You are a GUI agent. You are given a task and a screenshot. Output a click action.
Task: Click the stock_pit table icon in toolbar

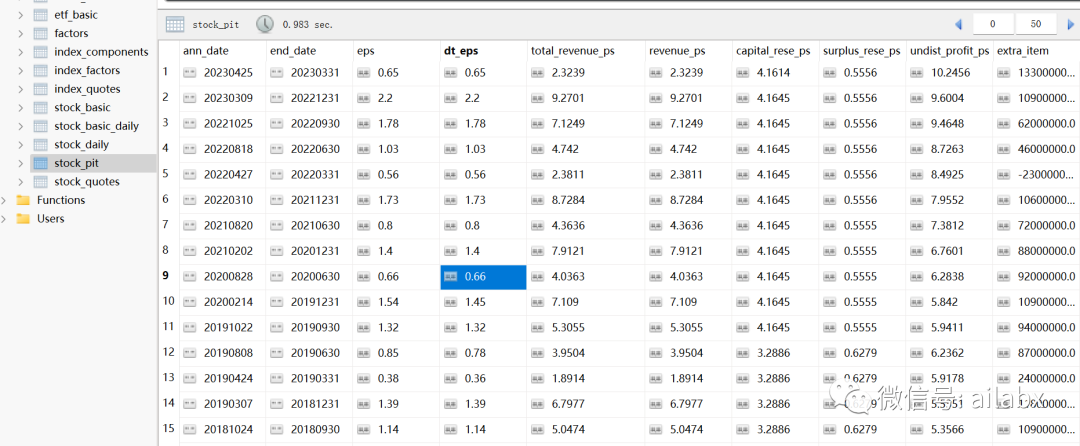click(x=175, y=24)
